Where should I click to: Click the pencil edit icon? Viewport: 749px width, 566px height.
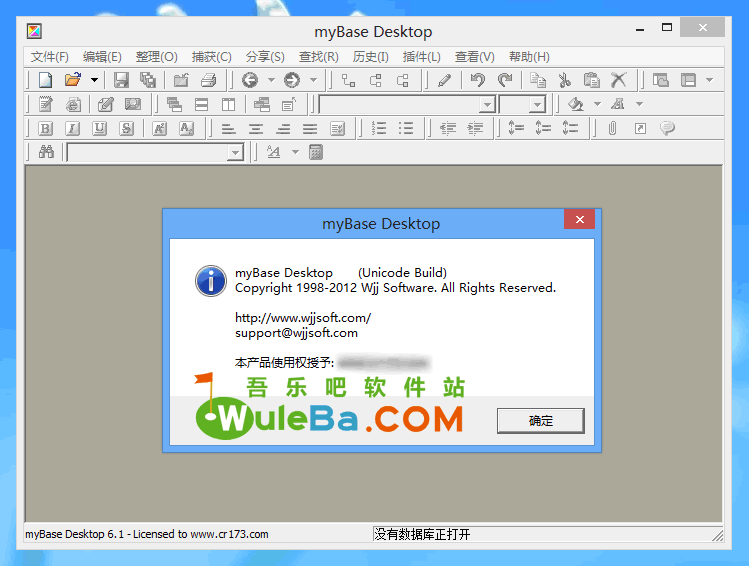444,80
